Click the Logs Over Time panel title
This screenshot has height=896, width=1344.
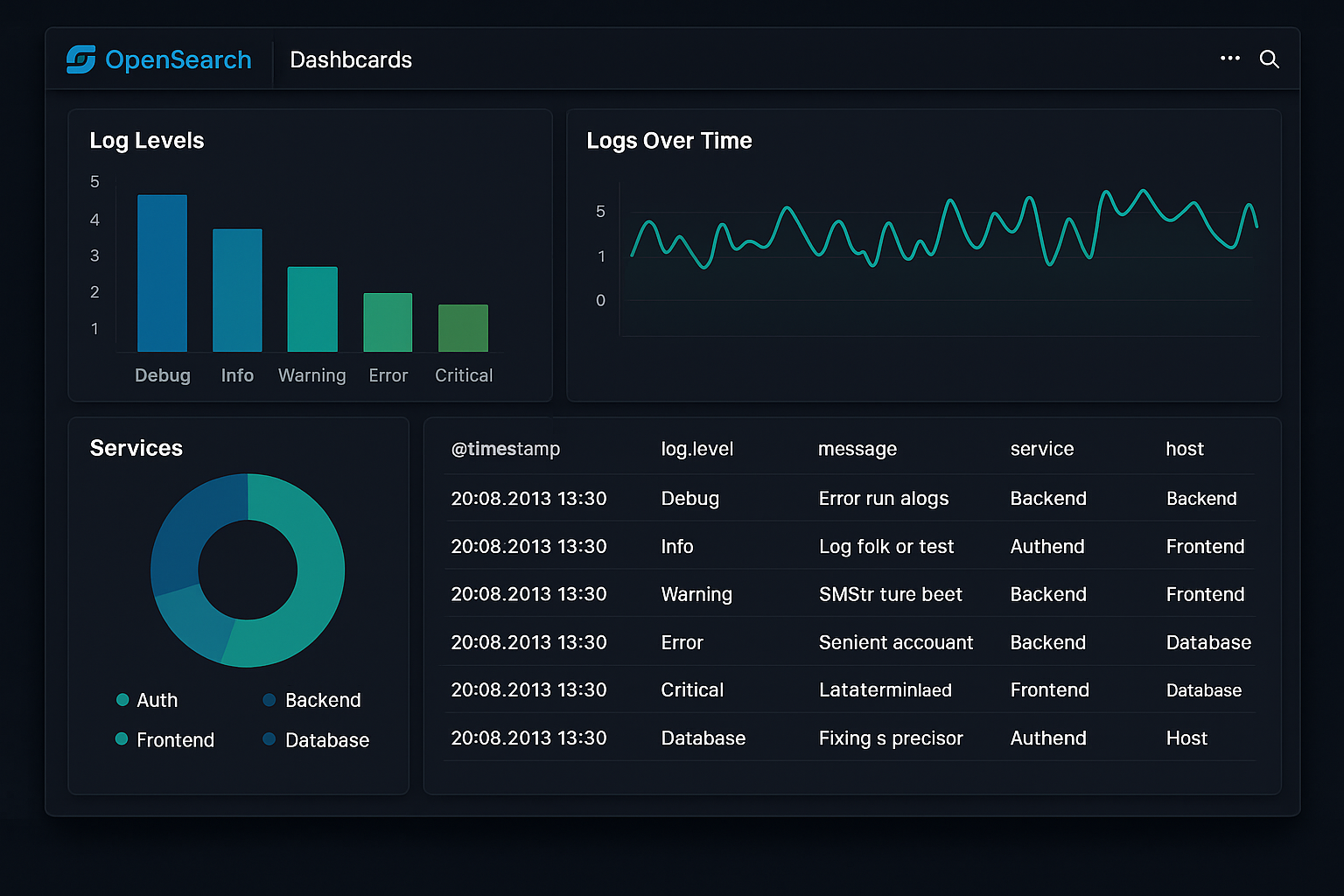coord(669,140)
